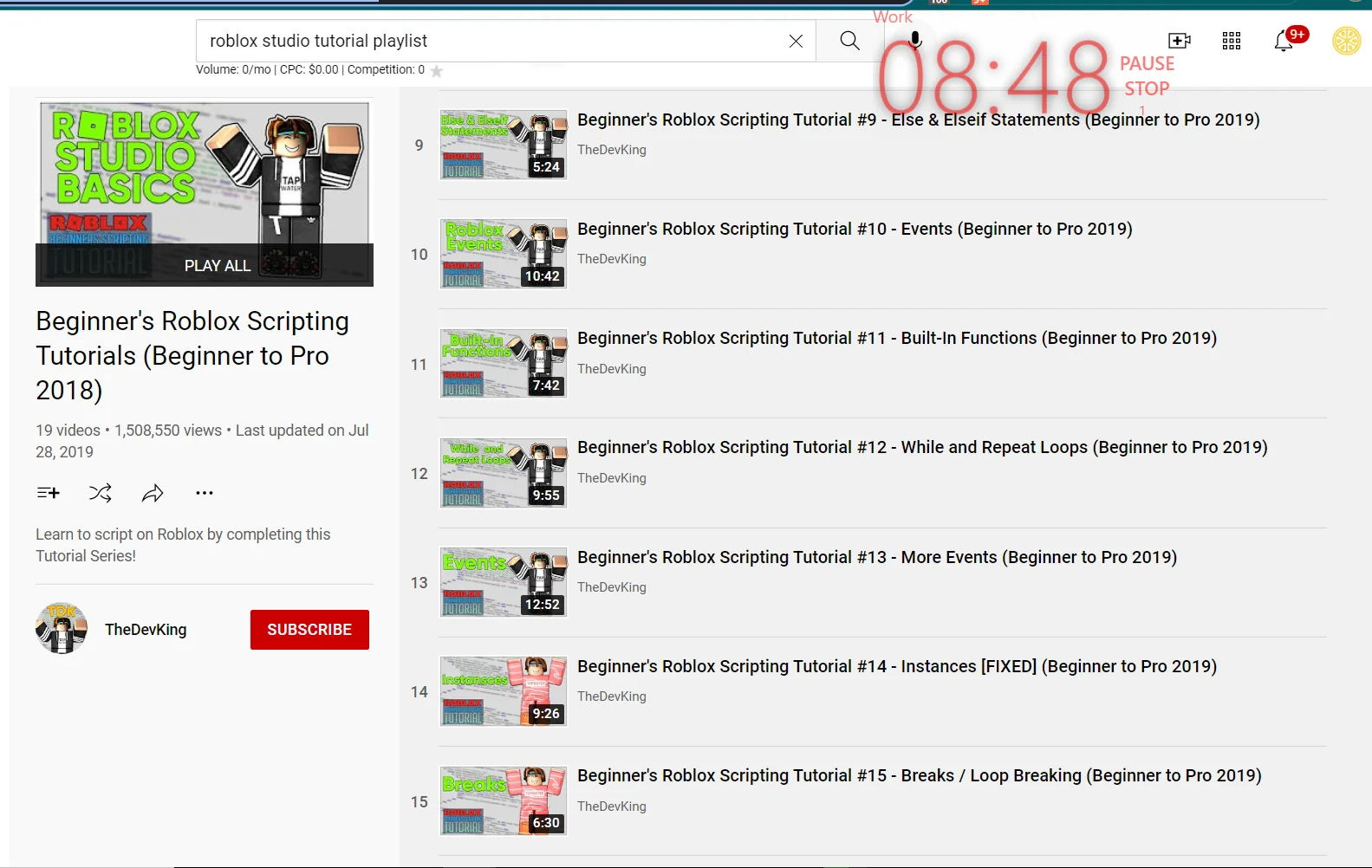Image resolution: width=1372 pixels, height=868 pixels.
Task: Open title of Tutorial #9 Else & Elseif Statements
Action: point(919,120)
